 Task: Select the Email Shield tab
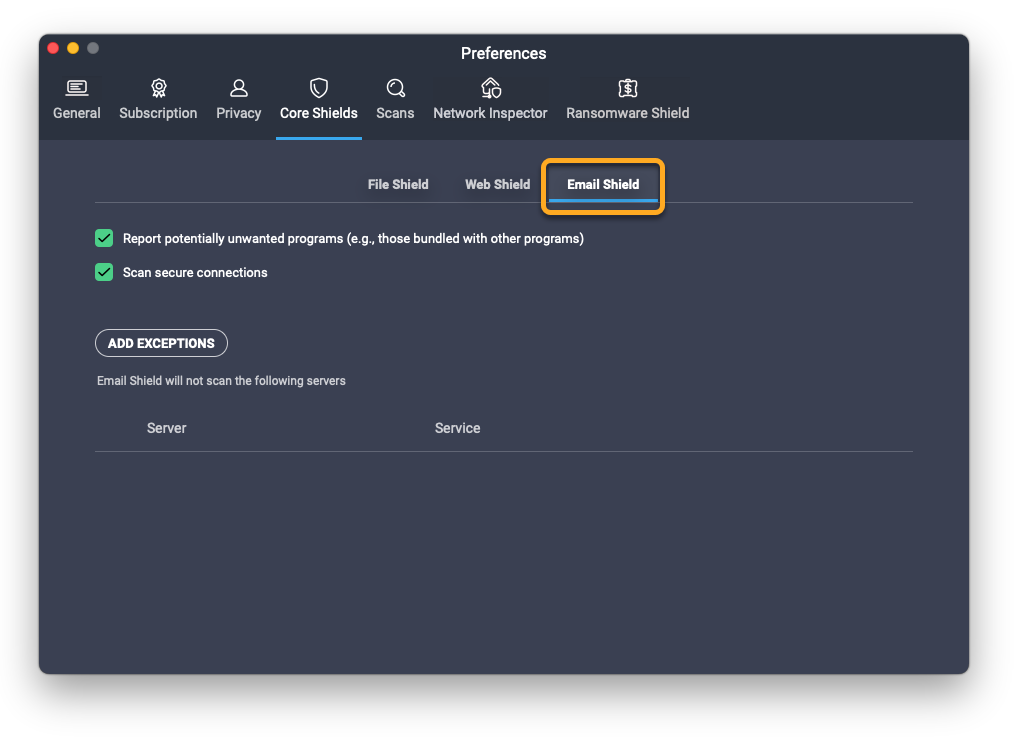pos(603,184)
